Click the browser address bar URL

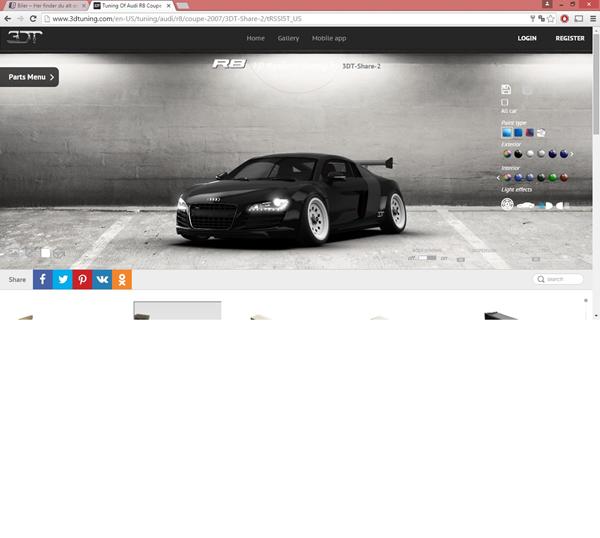(x=177, y=18)
